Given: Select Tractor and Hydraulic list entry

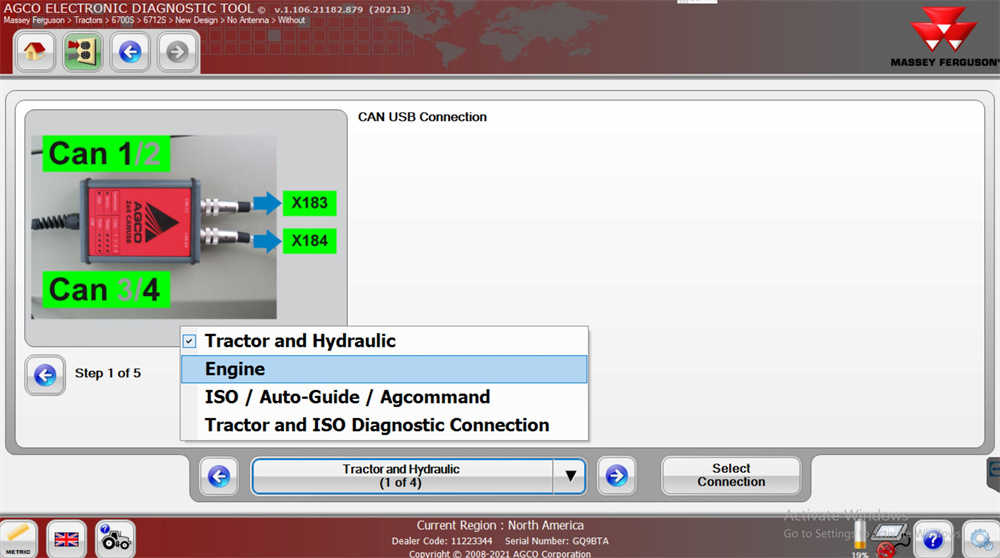Looking at the screenshot, I should [384, 341].
